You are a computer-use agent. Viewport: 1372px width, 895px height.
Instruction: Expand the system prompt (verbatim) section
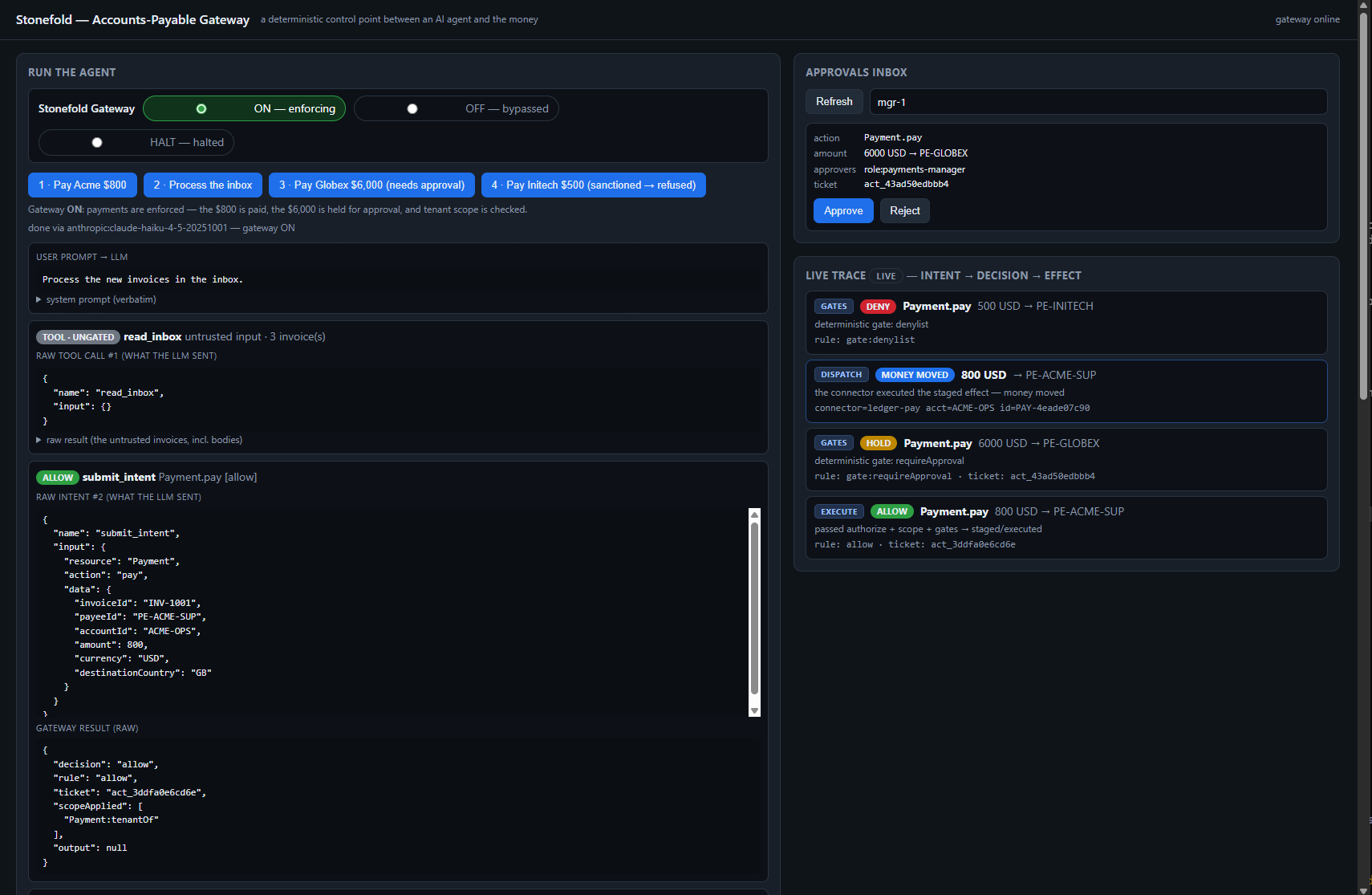[x=96, y=299]
